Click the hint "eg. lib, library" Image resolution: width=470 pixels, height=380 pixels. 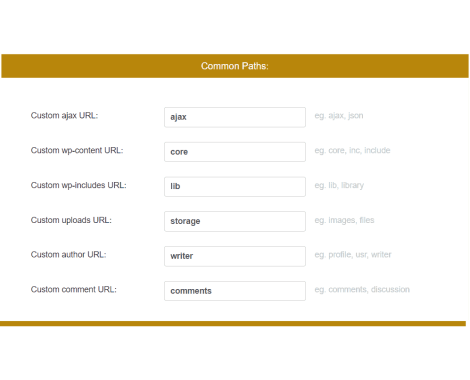tap(339, 185)
